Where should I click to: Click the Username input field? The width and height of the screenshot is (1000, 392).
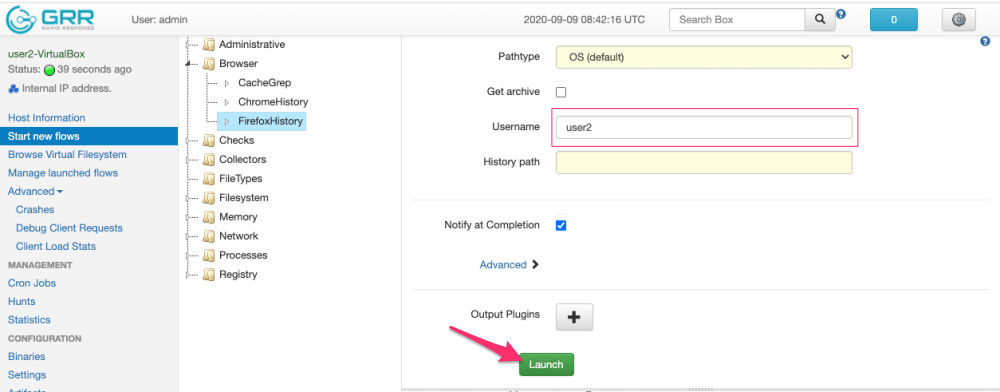point(704,127)
